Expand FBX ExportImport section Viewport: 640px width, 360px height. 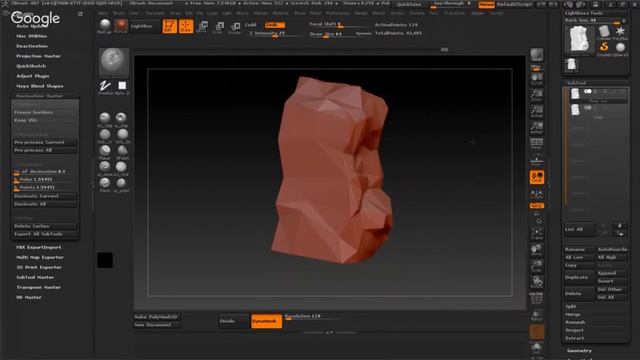pyautogui.click(x=39, y=247)
